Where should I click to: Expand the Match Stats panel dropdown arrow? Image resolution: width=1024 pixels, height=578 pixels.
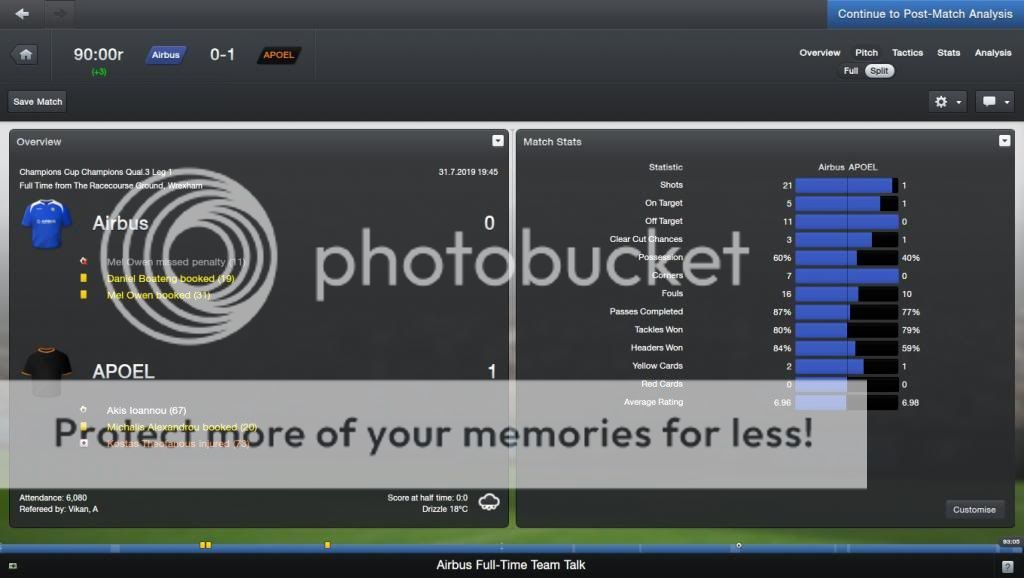(1005, 141)
